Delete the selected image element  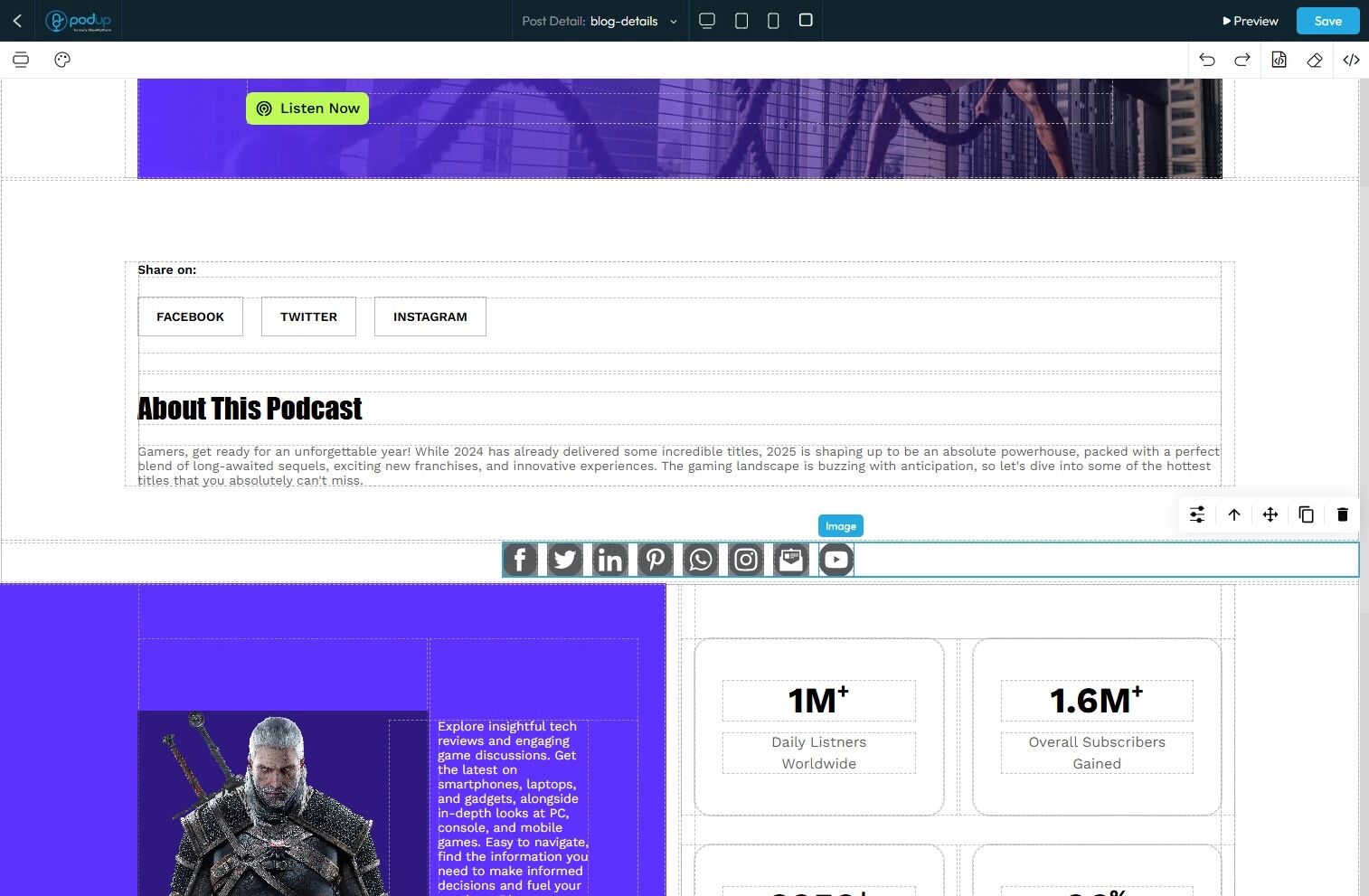coord(1343,514)
